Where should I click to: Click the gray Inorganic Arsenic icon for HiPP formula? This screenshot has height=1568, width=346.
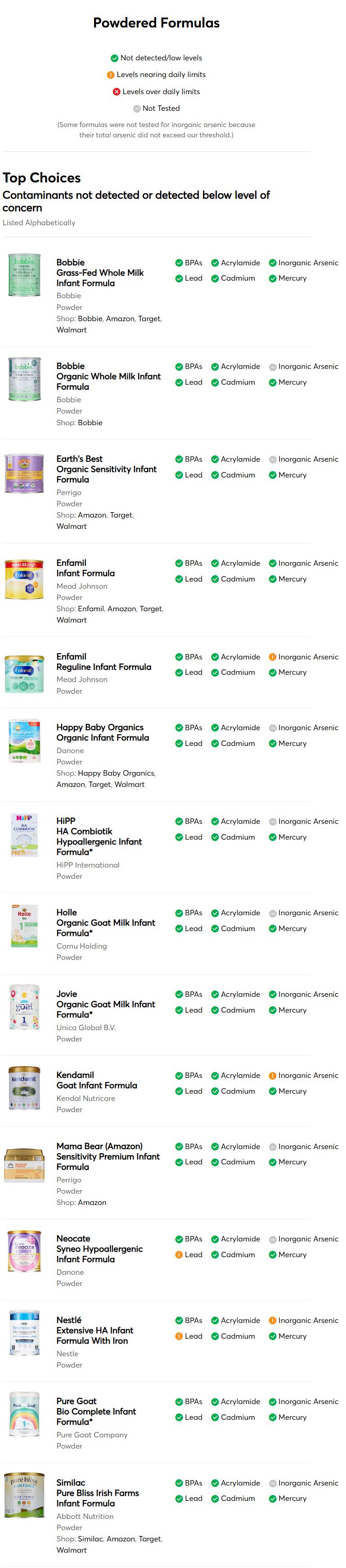click(272, 822)
